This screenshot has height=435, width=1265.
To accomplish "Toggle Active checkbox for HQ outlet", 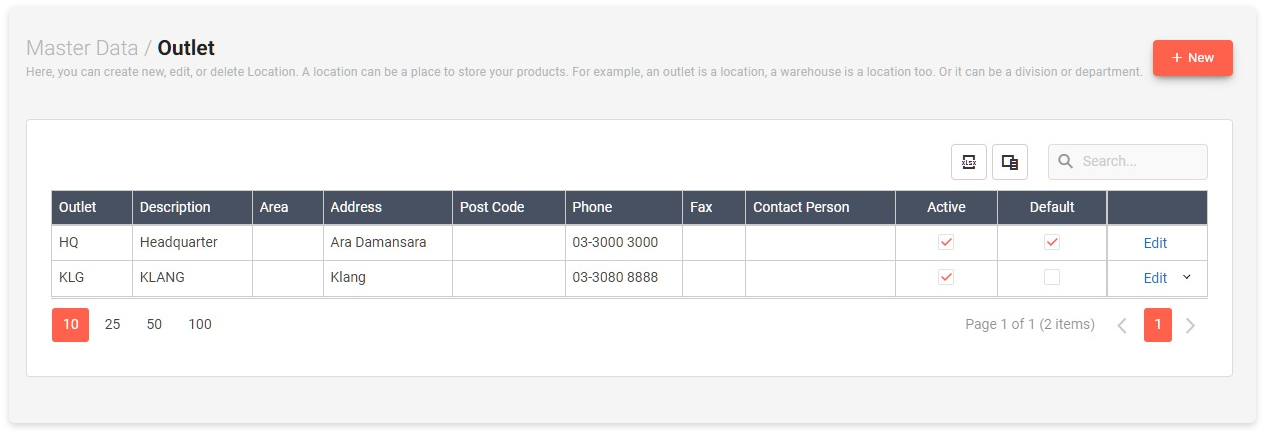I will point(946,242).
